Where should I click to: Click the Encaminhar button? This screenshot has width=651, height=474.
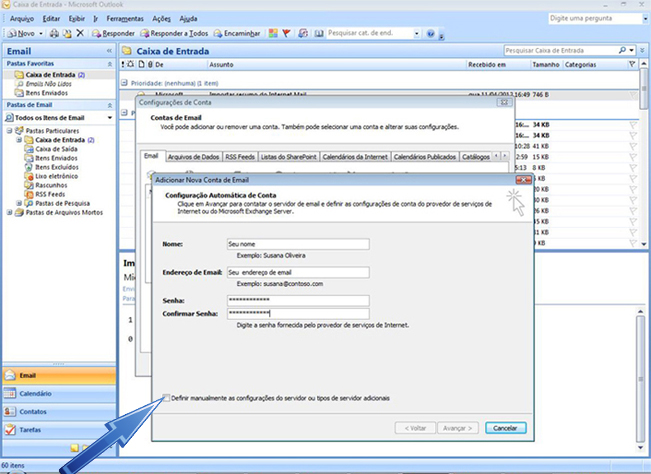(x=237, y=33)
